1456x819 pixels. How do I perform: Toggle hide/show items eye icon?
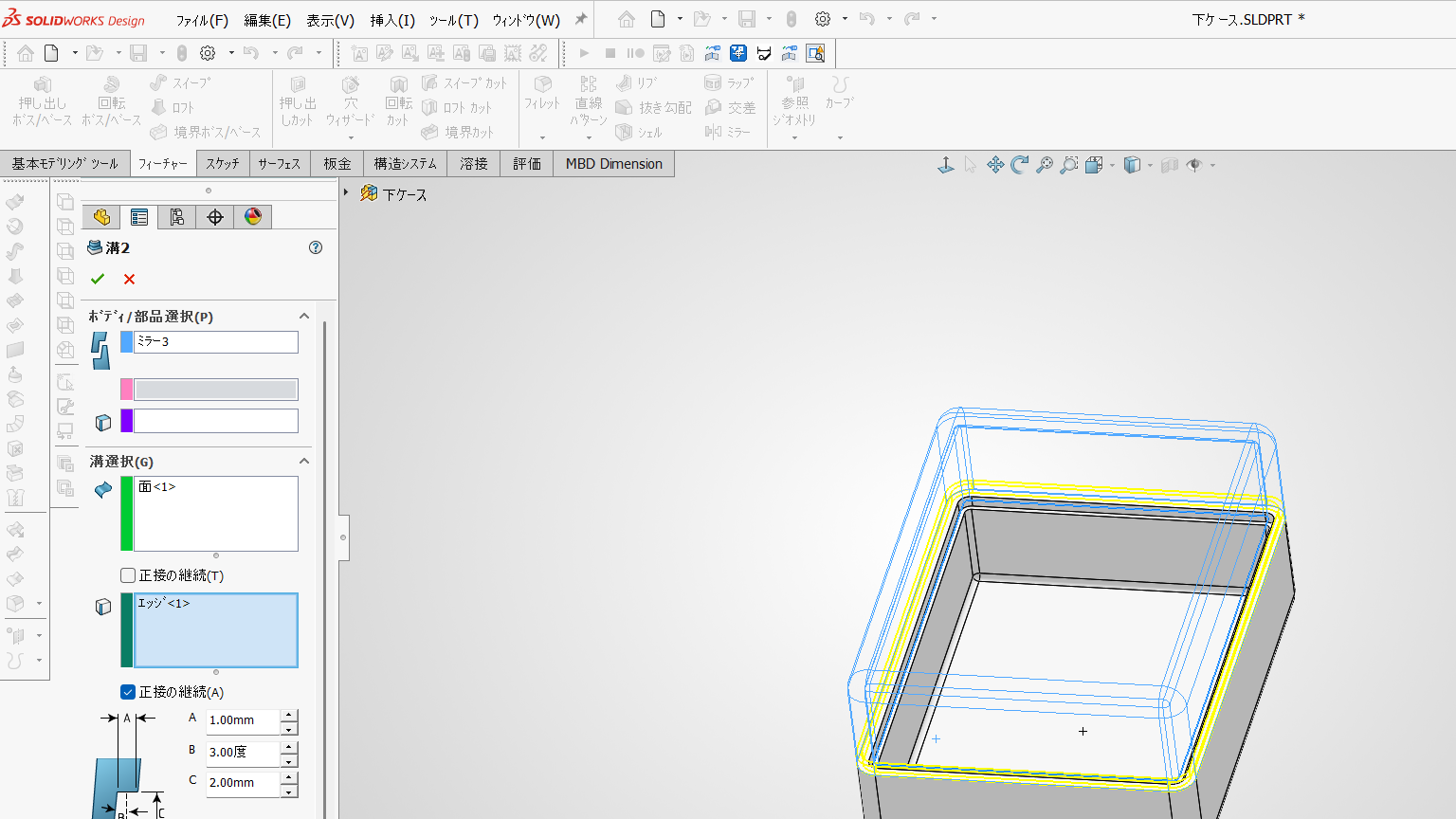(x=1194, y=165)
